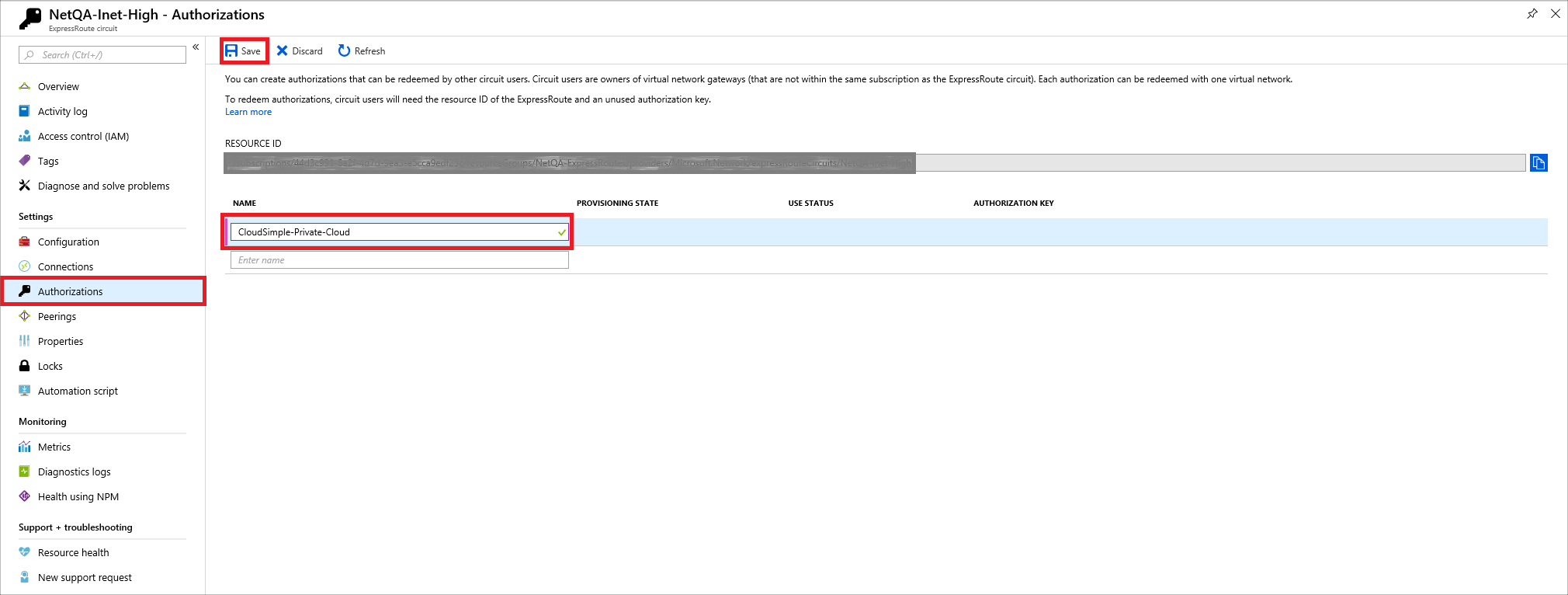
Task: Collapse the sidebar with double chevron
Action: point(196,47)
